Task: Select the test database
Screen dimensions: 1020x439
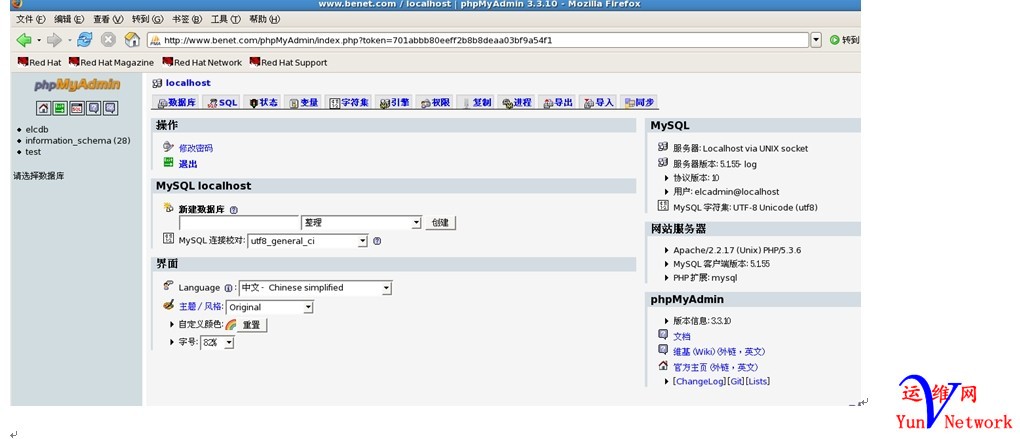Action: pos(33,152)
